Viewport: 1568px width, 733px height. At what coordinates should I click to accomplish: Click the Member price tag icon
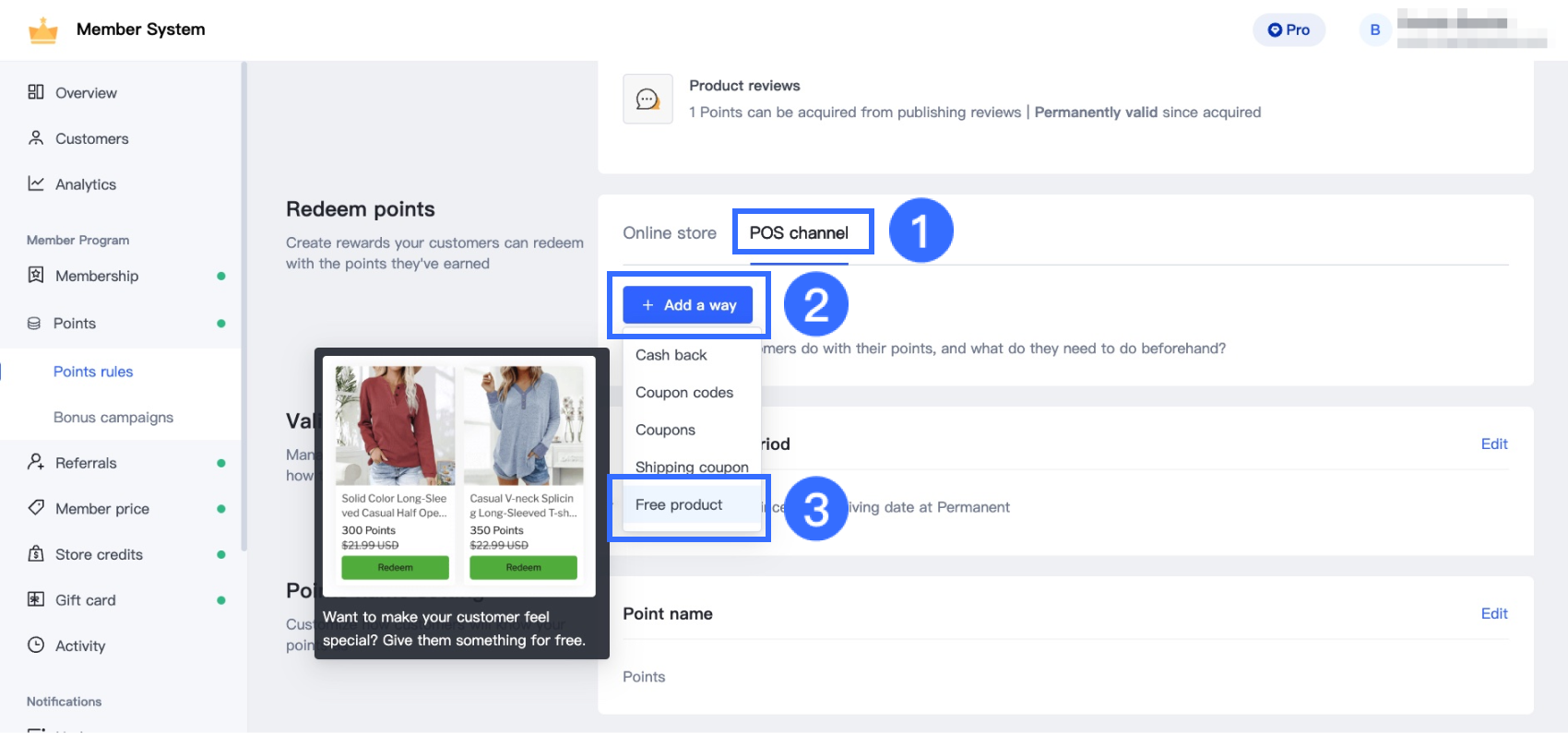(x=36, y=508)
